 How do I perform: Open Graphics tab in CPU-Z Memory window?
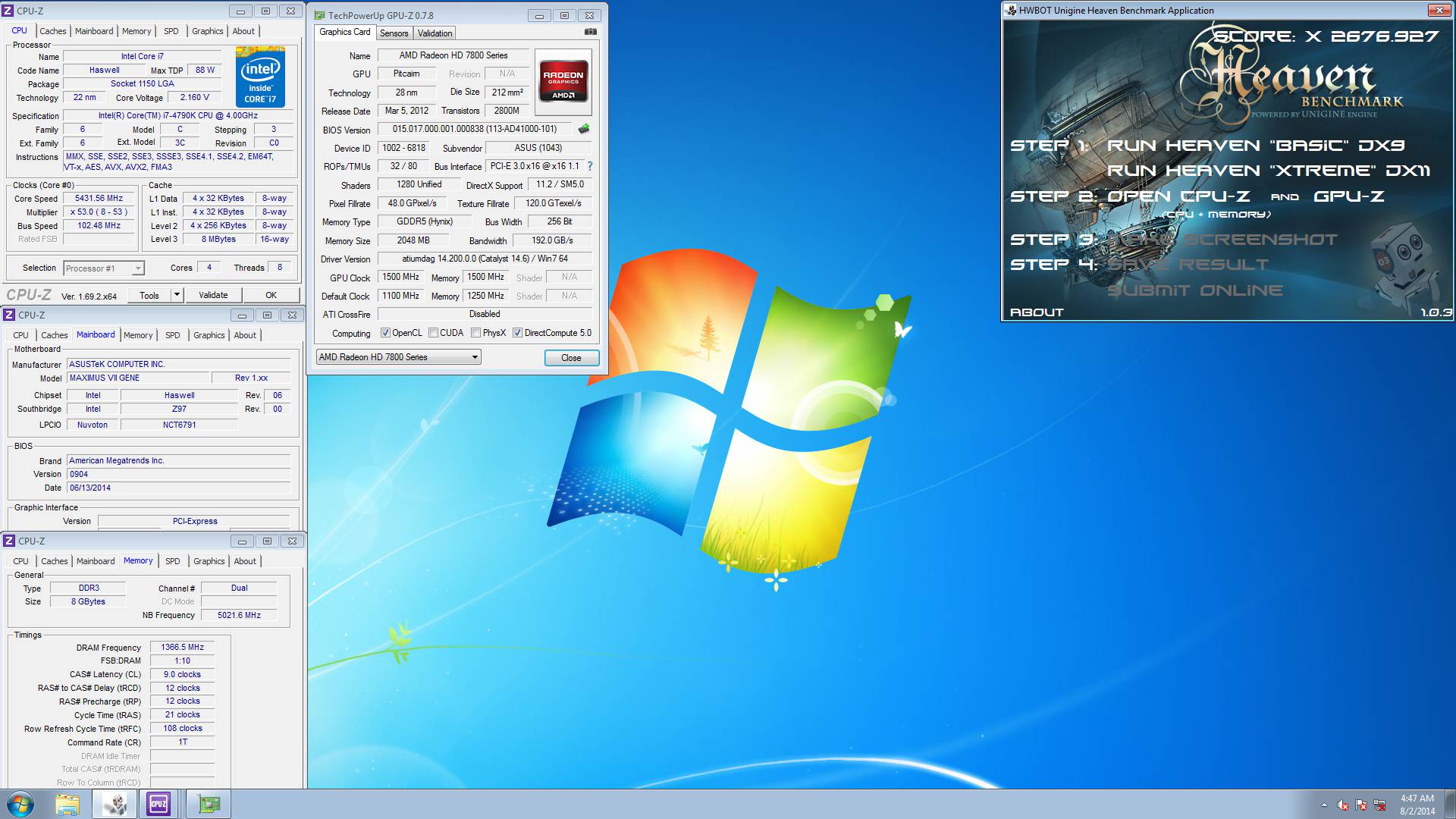(209, 561)
